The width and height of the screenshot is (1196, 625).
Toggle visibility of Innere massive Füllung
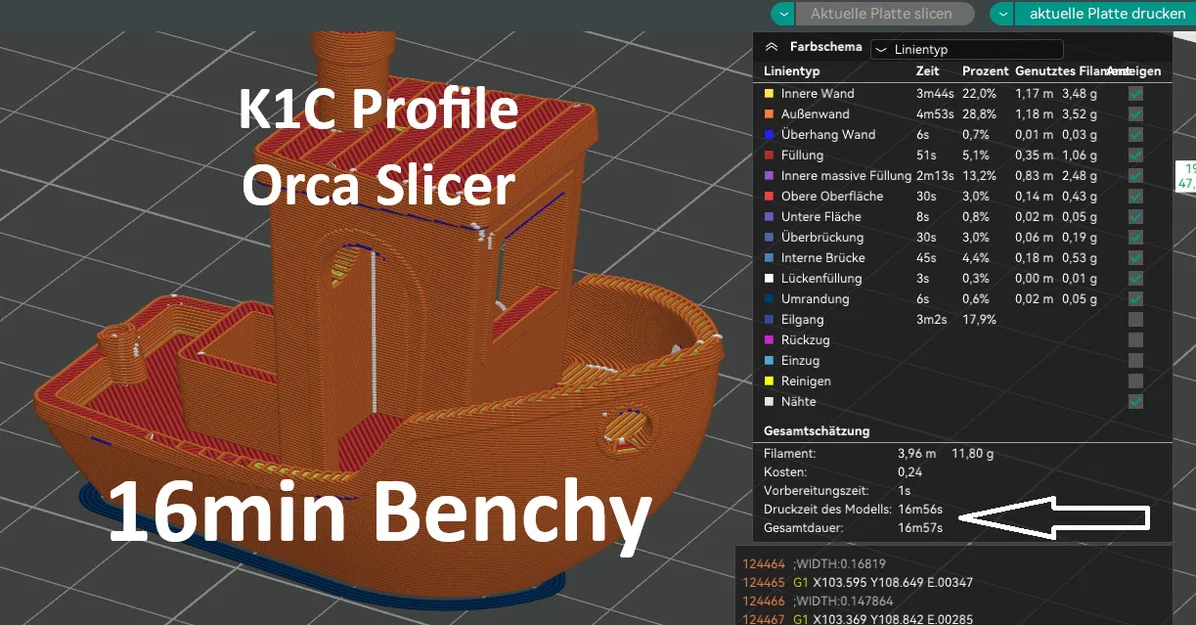1136,176
